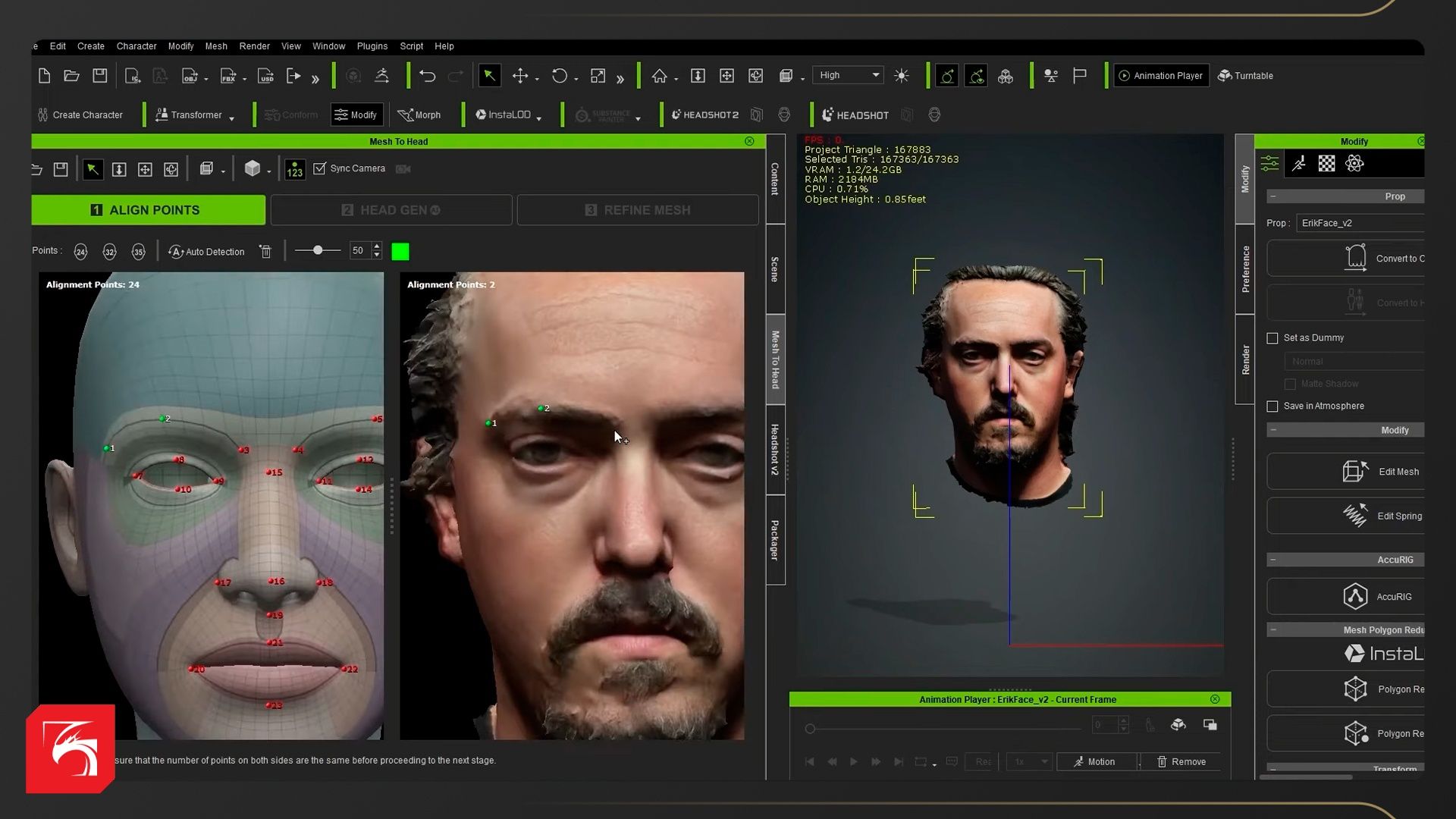Click the Rotate tool in the toolbar

559,76
